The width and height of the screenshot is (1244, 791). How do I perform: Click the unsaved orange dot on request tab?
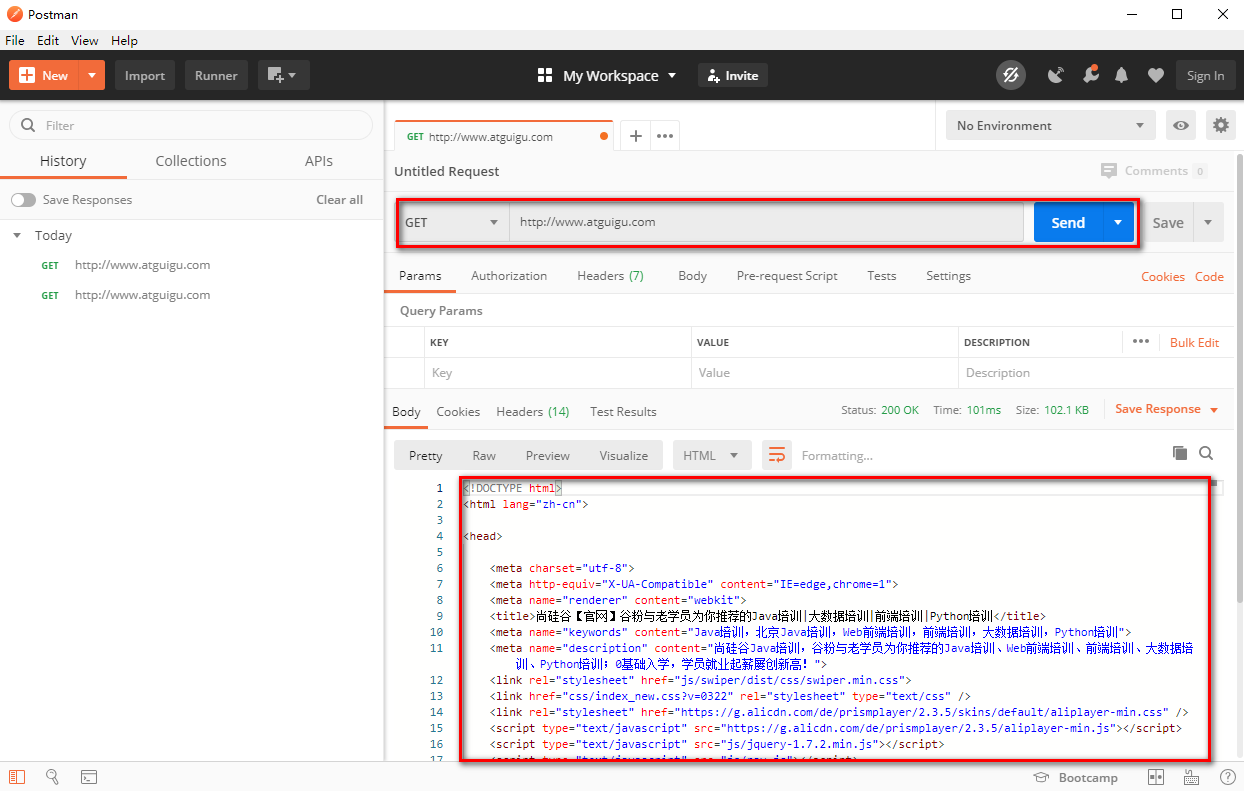pyautogui.click(x=604, y=137)
